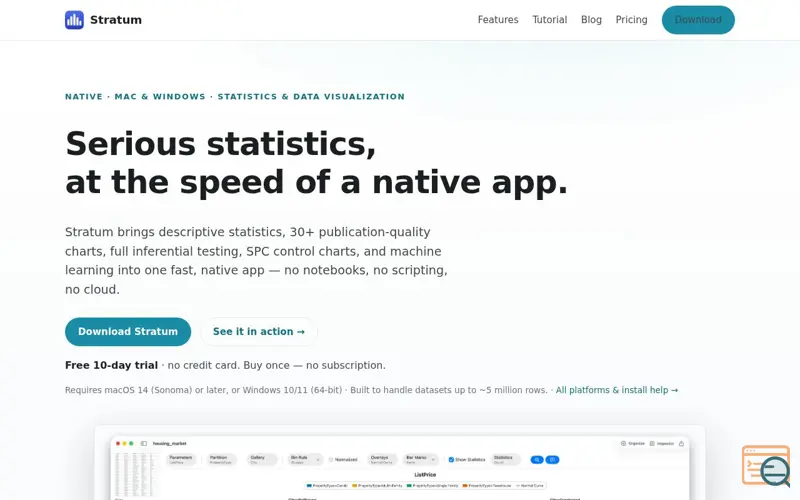Open the Overlays pill in app preview
The height and width of the screenshot is (500, 800).
click(382, 460)
